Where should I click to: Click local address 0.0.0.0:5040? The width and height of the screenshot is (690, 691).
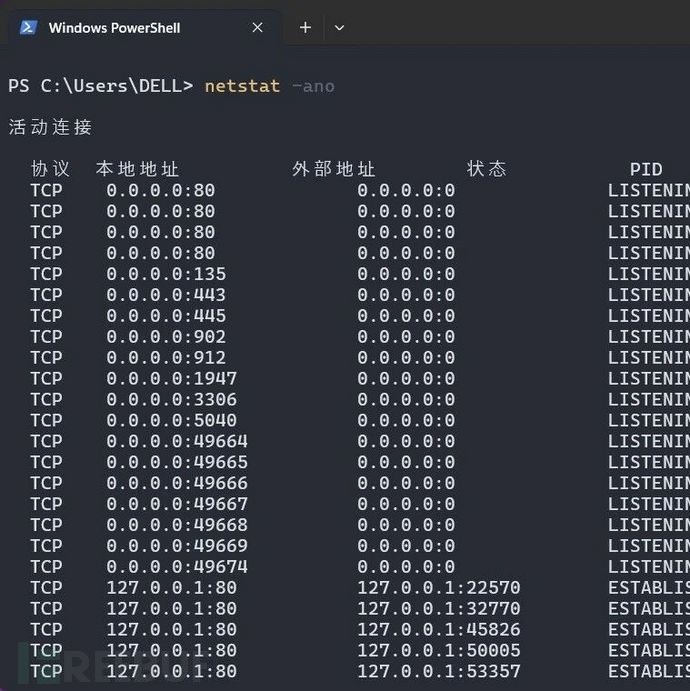[171, 420]
